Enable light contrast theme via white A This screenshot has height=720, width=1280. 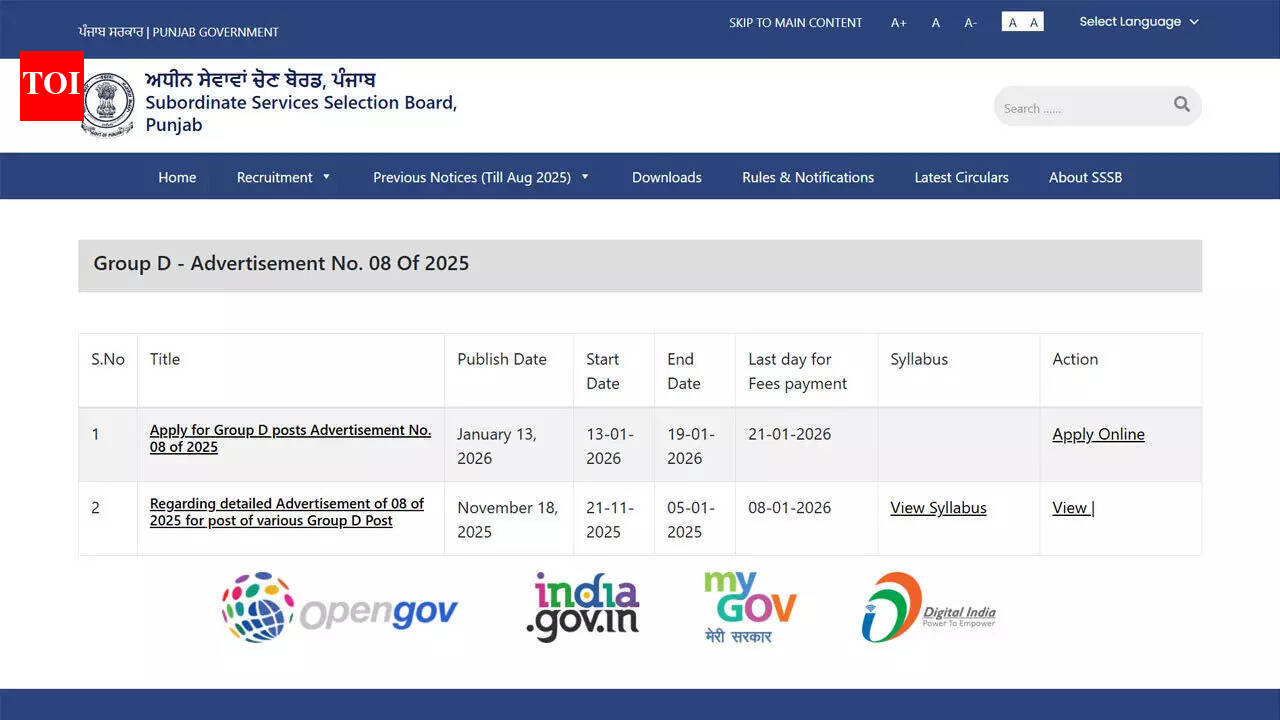click(1012, 21)
